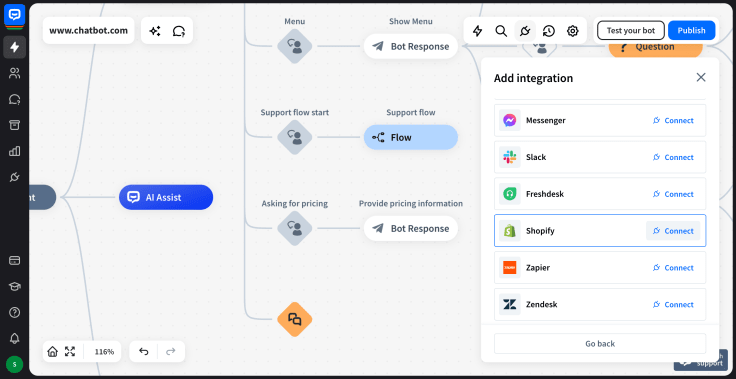Click the Messenger label text
736x379 pixels.
545,120
